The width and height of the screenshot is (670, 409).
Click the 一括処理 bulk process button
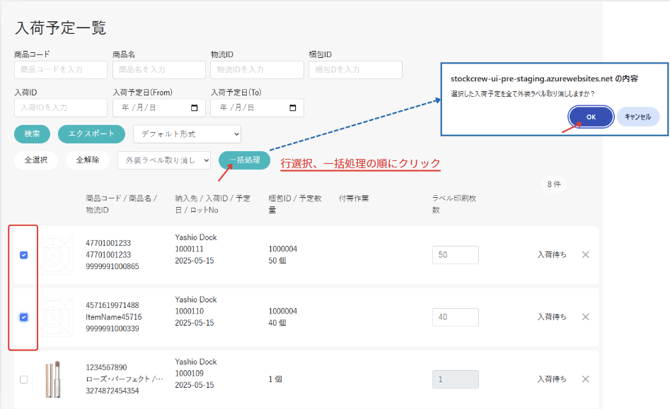point(244,160)
